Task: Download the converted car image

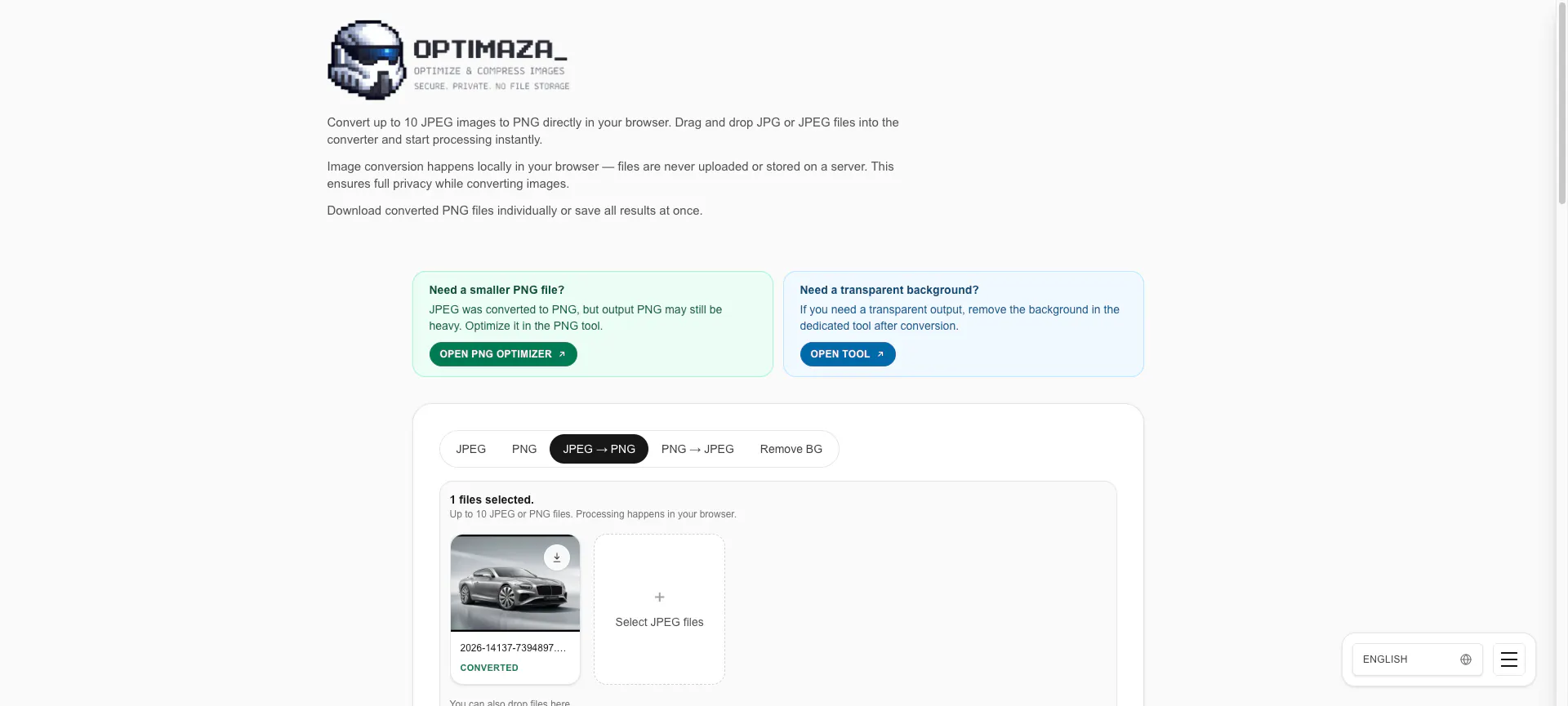Action: [557, 557]
